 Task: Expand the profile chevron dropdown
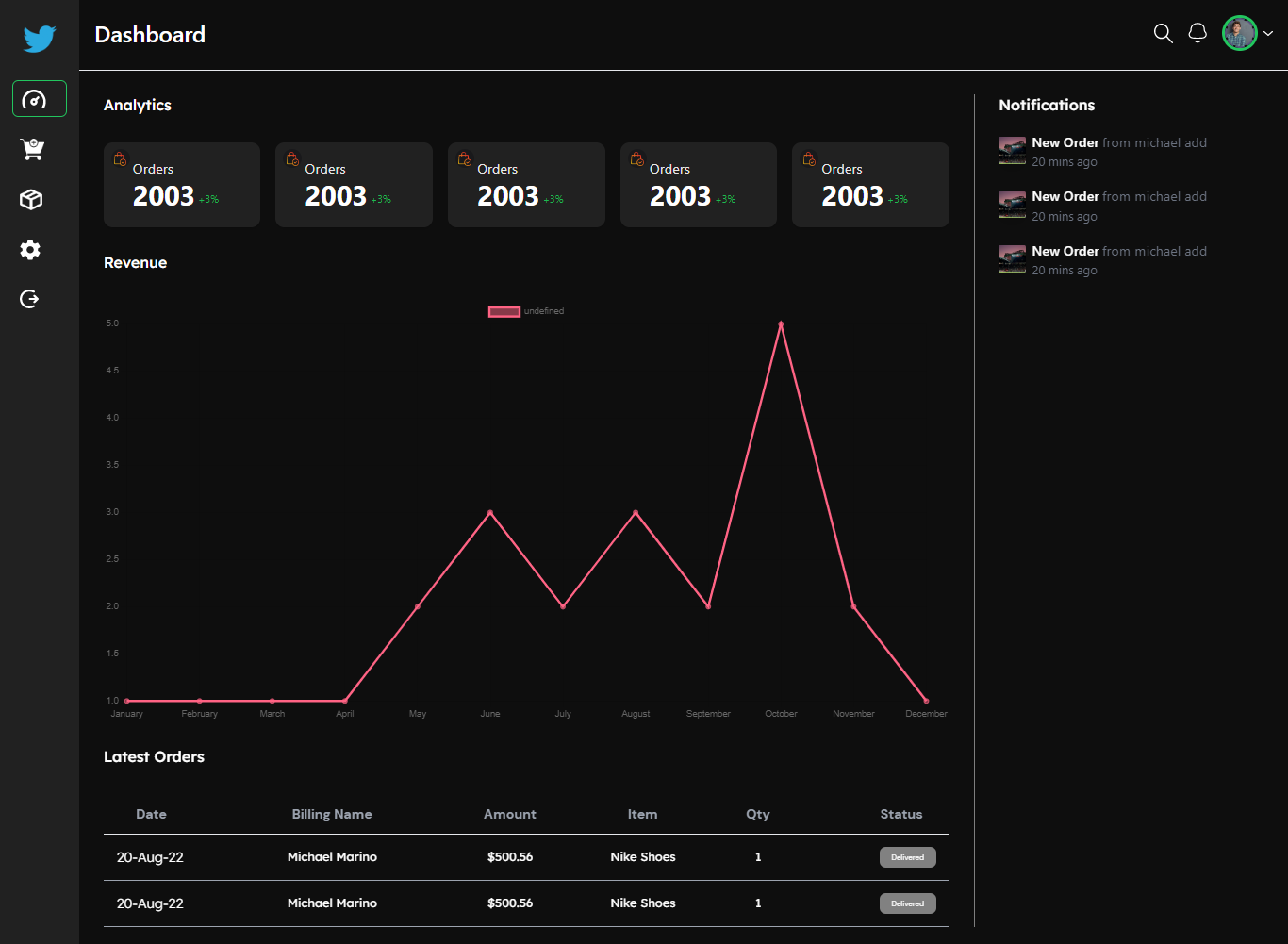tap(1266, 33)
